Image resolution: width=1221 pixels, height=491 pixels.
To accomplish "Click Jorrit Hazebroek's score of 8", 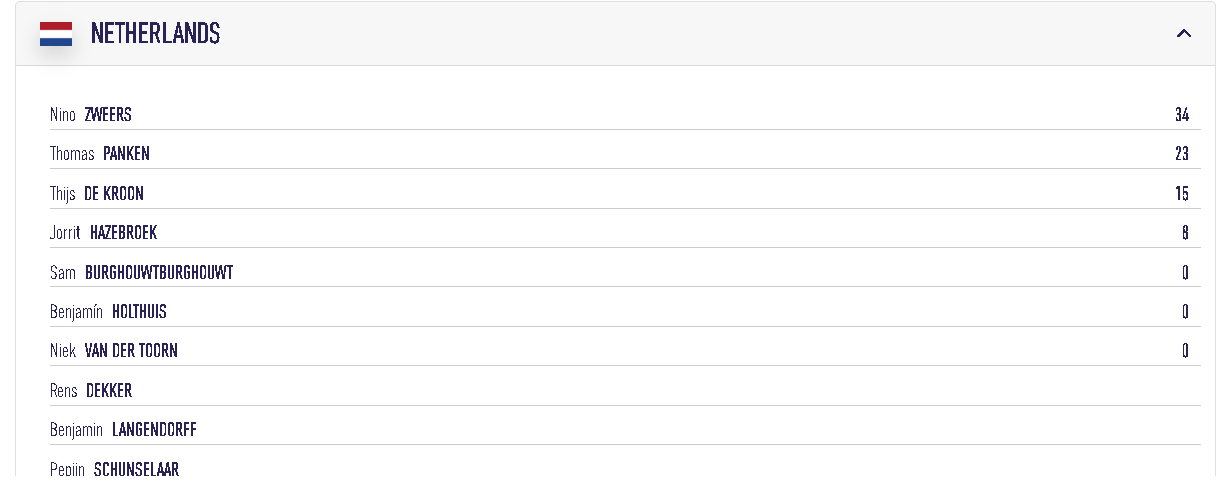I will (1185, 233).
